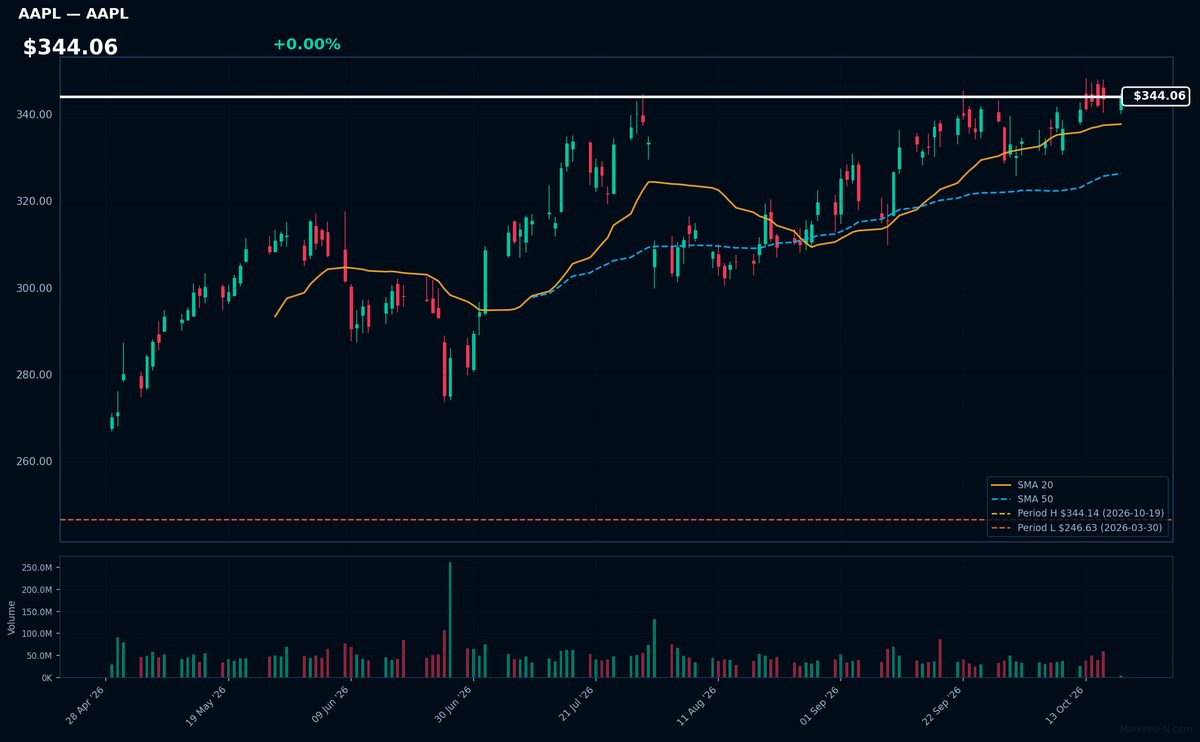
Task: Click the $344.06 price tag on the right edge
Action: (x=1155, y=96)
